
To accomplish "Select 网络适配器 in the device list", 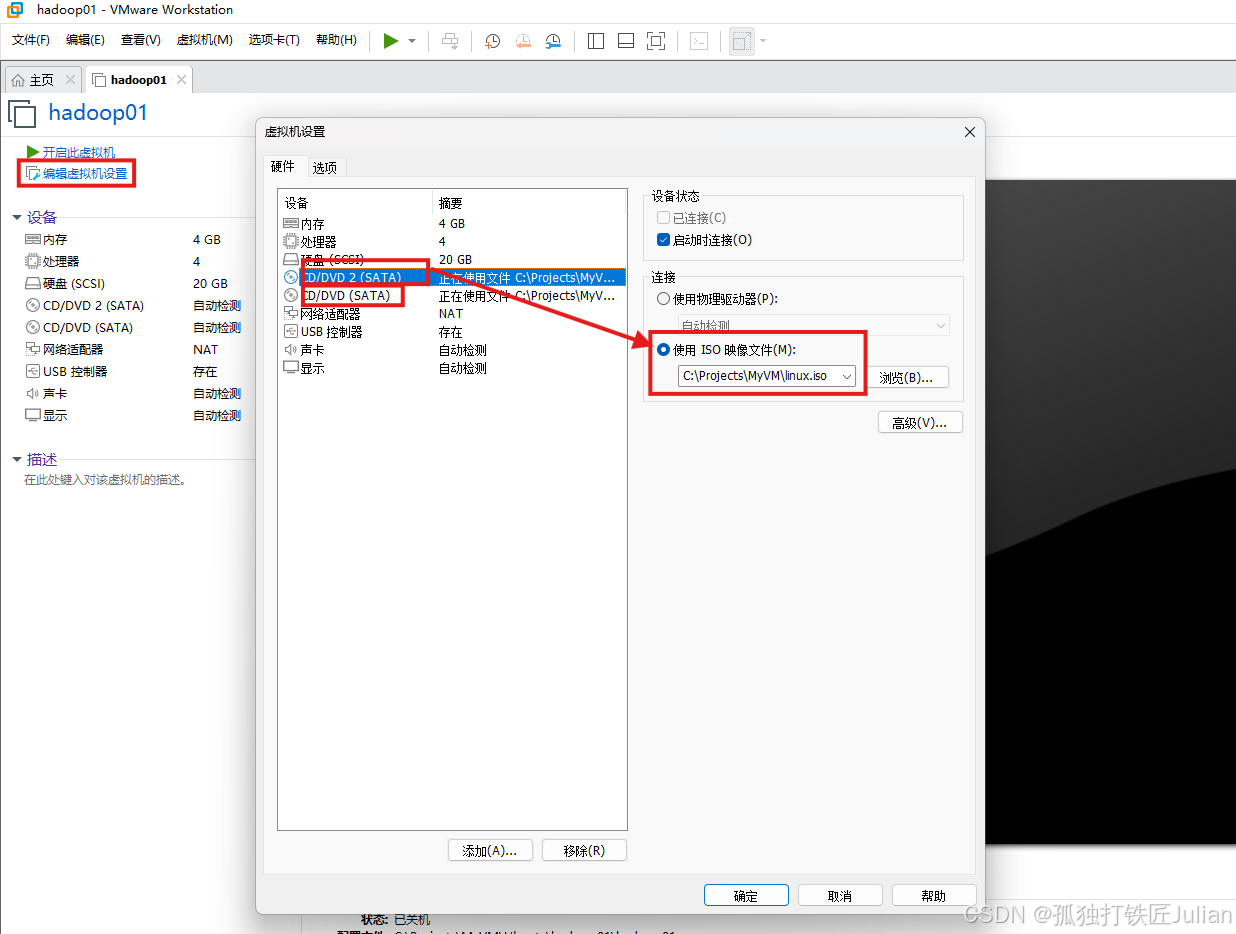I will point(331,314).
